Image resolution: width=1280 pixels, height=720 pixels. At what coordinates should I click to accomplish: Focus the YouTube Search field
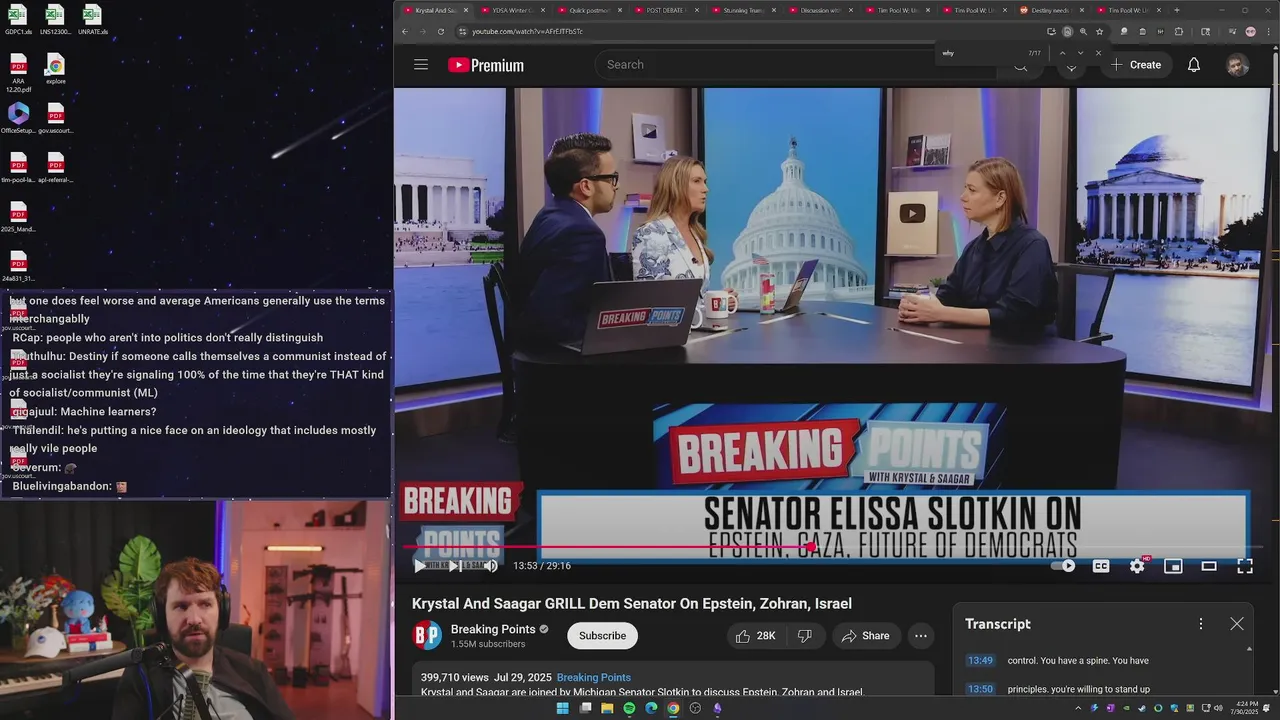click(x=795, y=65)
